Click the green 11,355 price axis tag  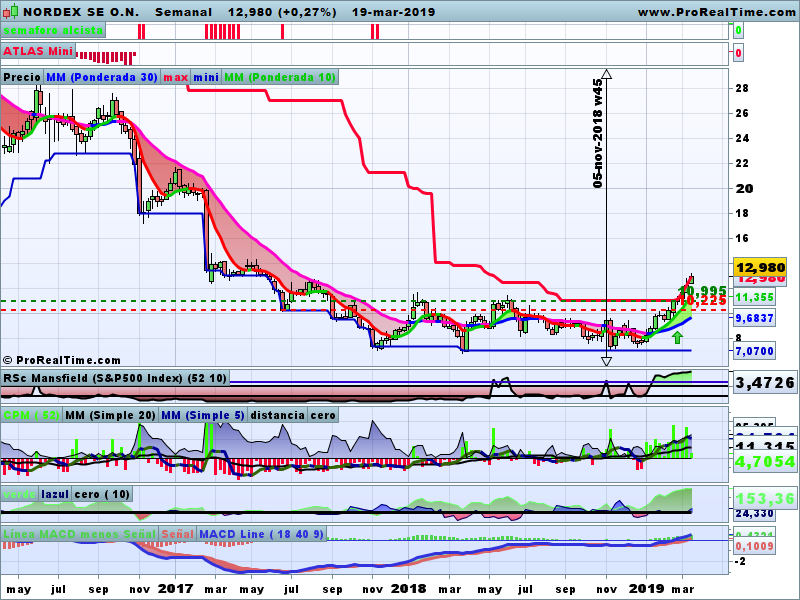pyautogui.click(x=755, y=297)
